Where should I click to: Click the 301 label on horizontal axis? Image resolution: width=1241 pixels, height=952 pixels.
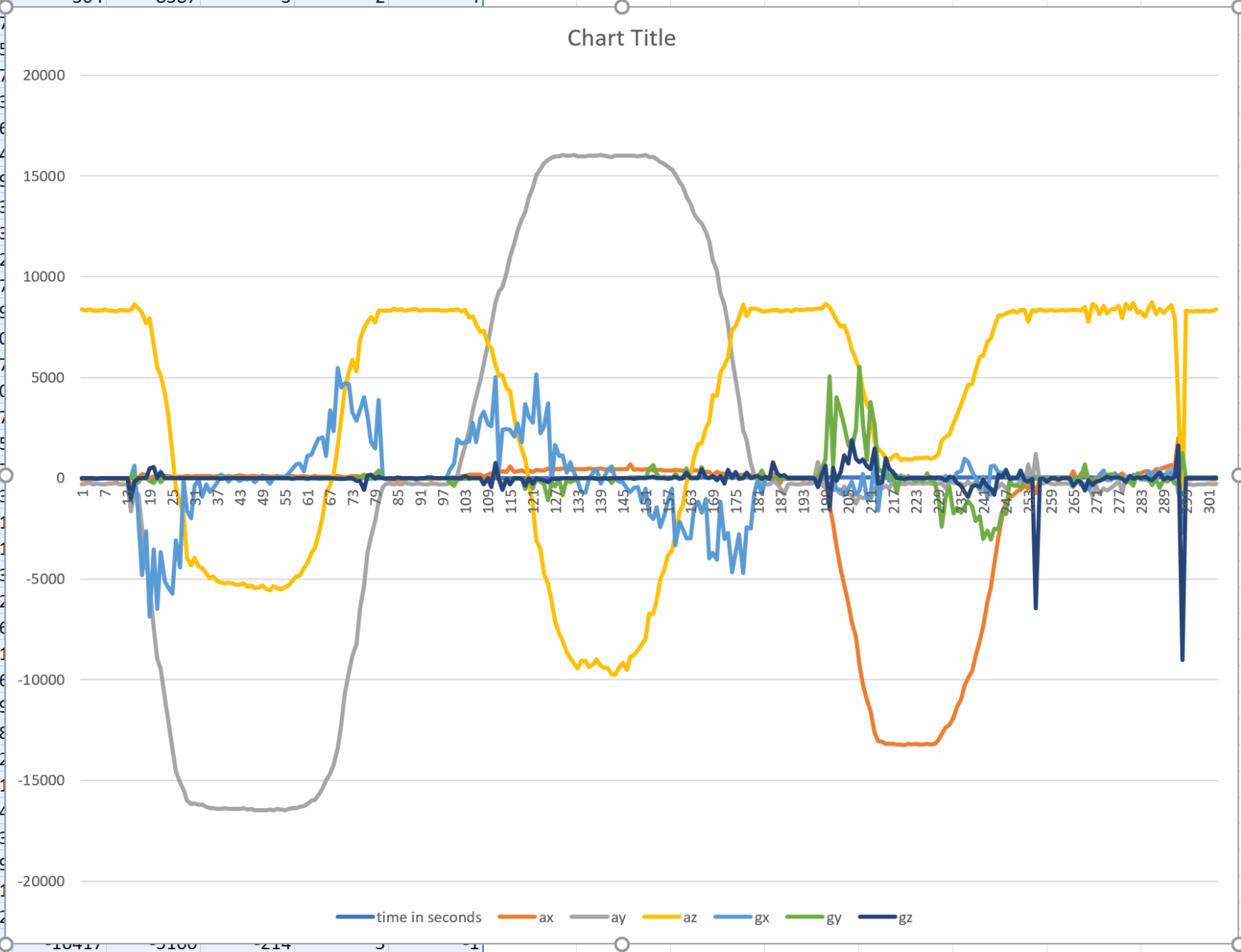(1209, 501)
